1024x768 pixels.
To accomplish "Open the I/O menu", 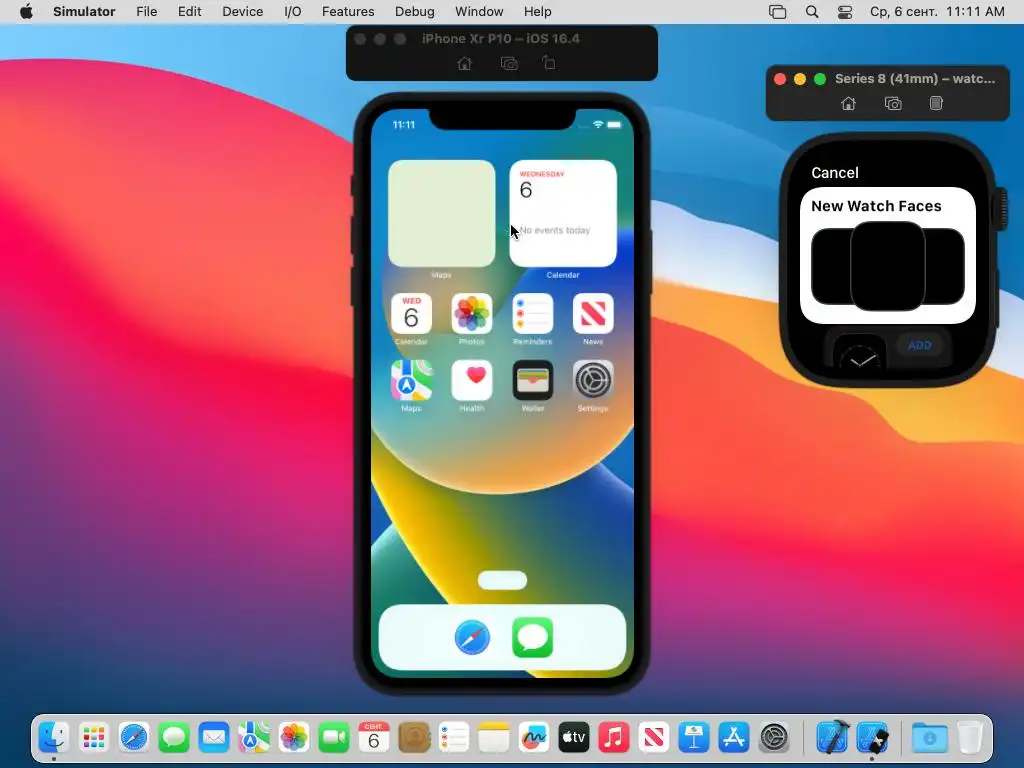I will tap(293, 12).
